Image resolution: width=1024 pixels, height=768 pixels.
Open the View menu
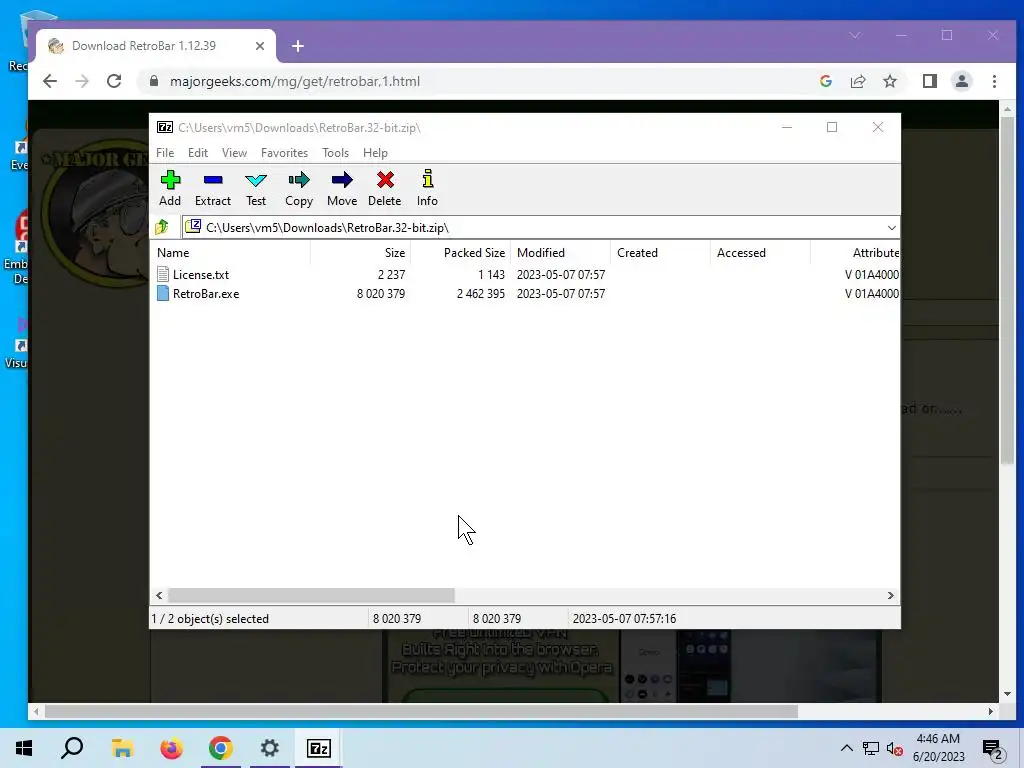[x=234, y=153]
